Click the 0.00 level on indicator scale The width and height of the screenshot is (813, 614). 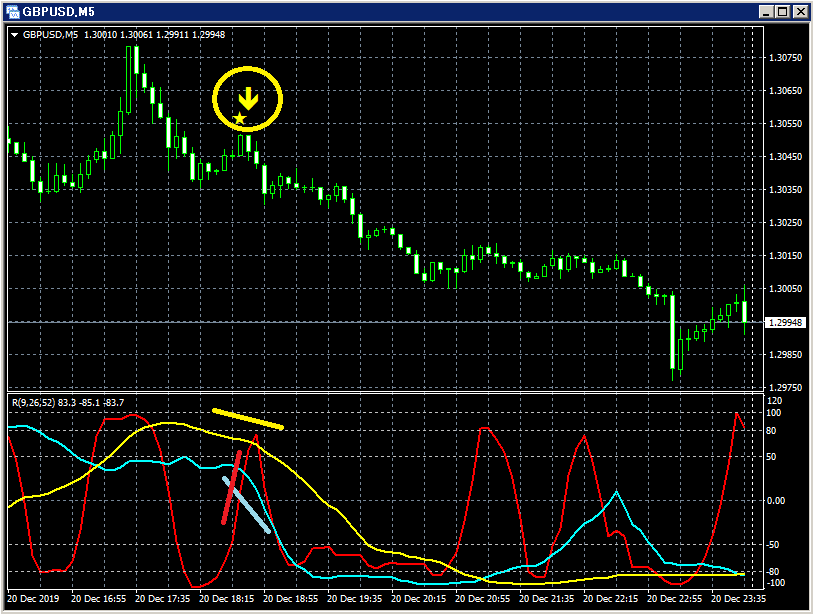tap(776, 501)
